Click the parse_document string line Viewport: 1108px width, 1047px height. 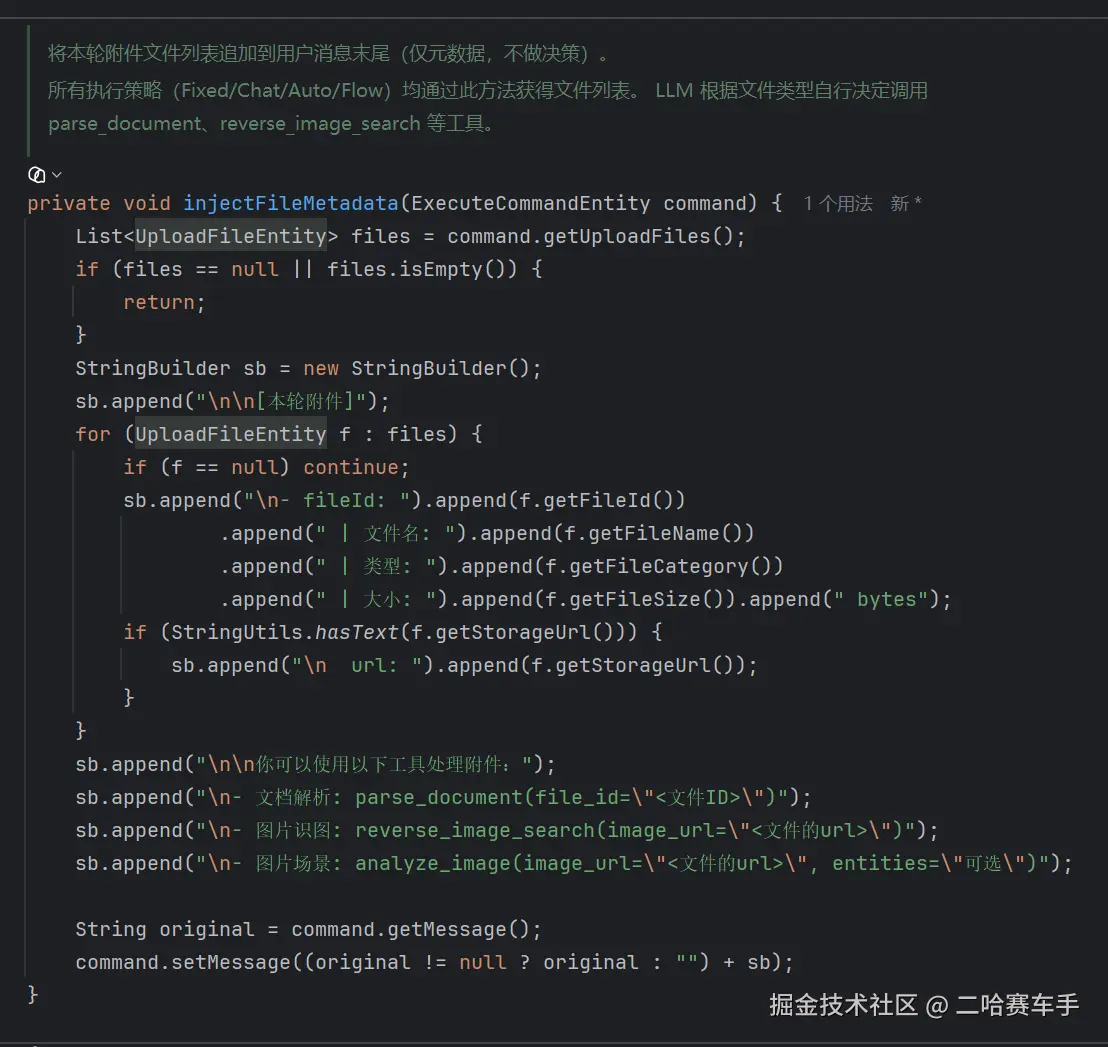point(443,797)
